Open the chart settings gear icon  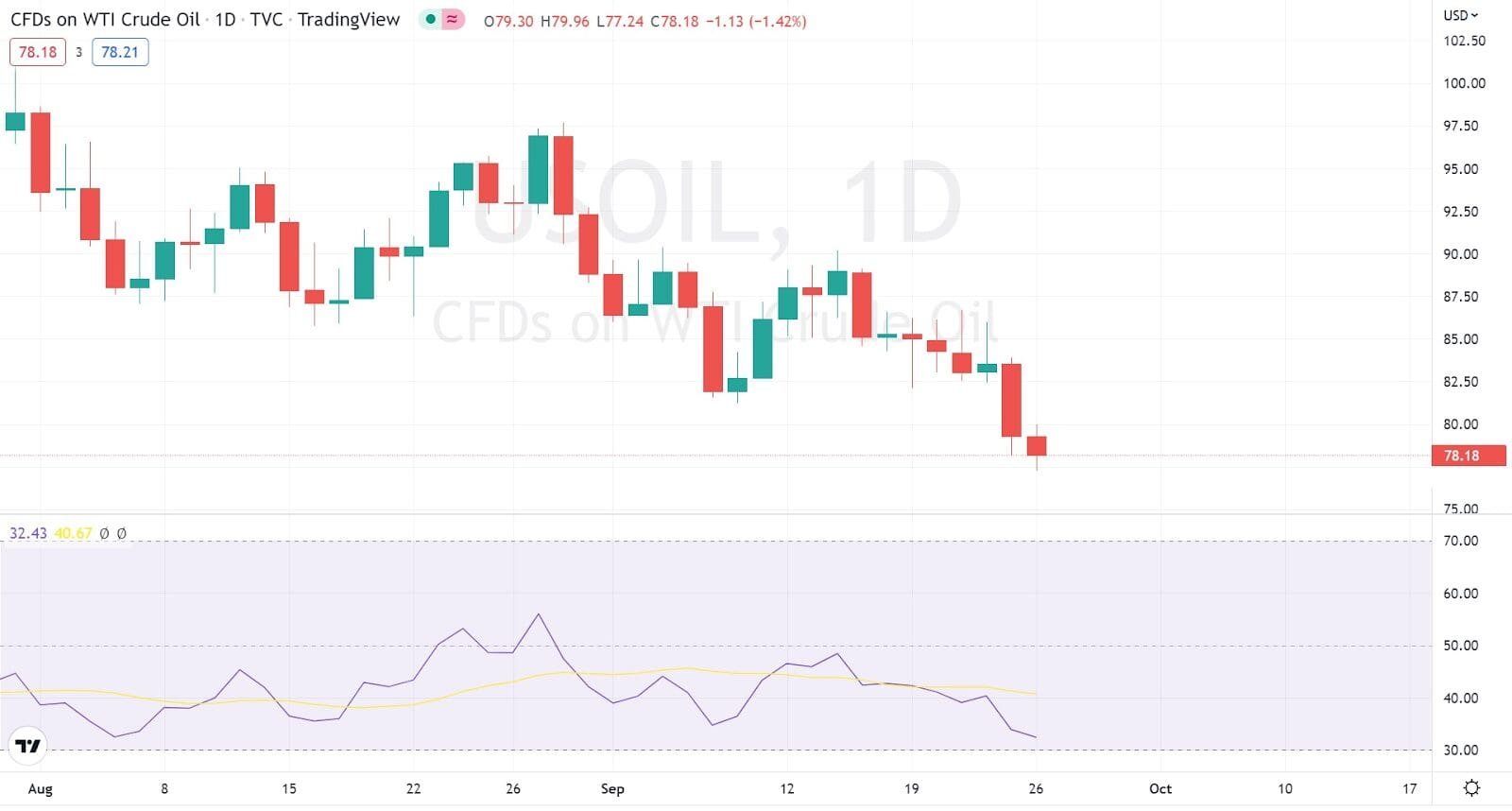tap(1471, 788)
